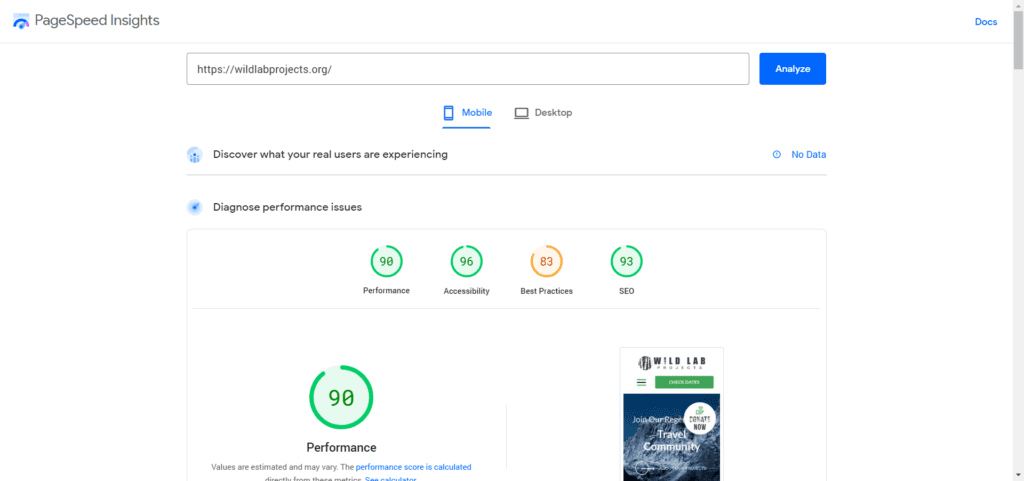Click the 'SEO' label
1024x481 pixels.
[x=626, y=291]
